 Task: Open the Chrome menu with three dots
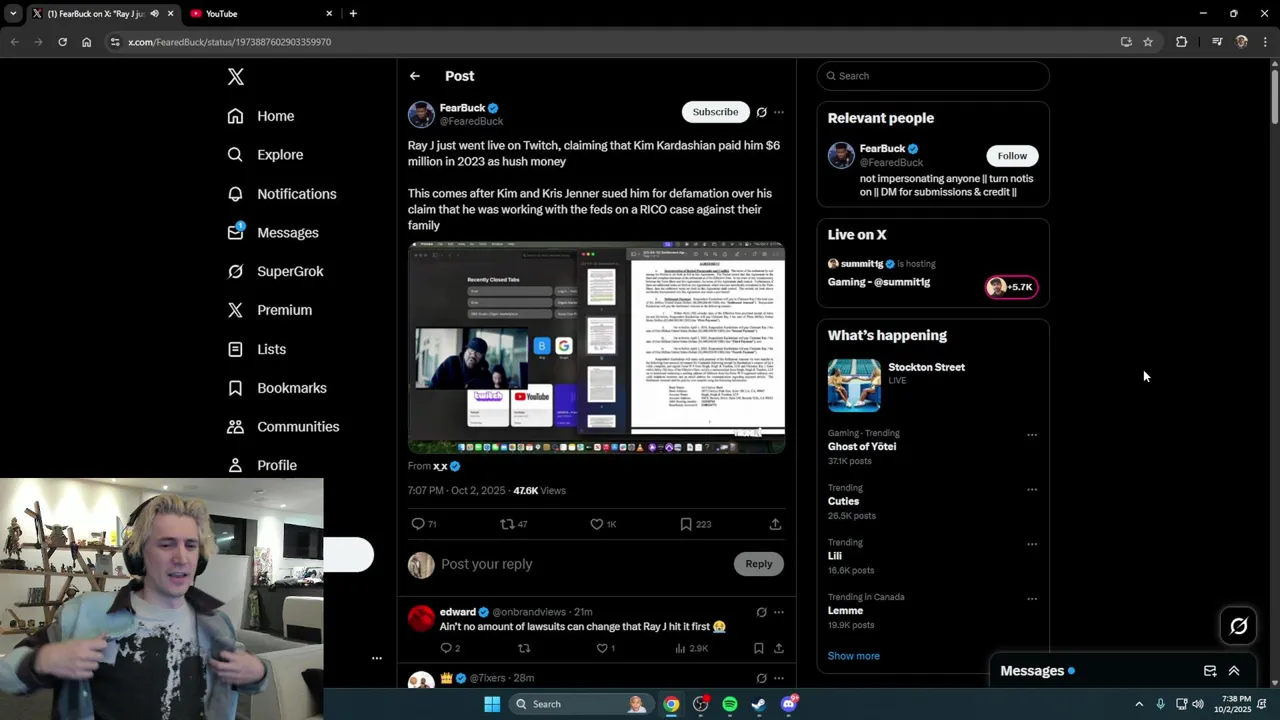1266,42
